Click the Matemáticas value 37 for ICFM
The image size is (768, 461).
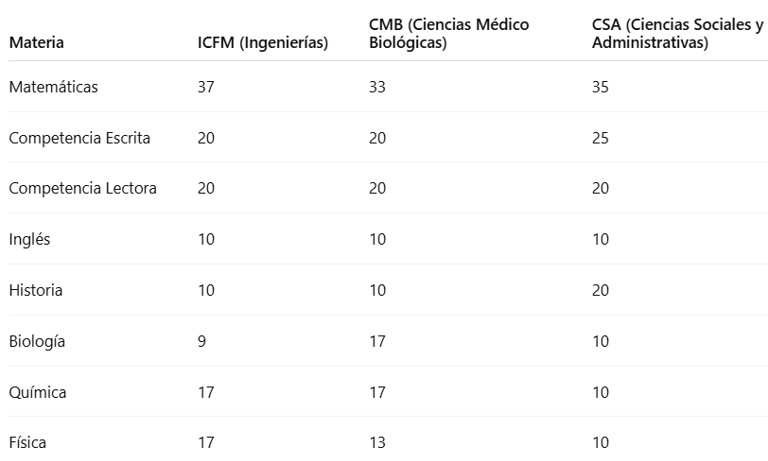[x=207, y=87]
